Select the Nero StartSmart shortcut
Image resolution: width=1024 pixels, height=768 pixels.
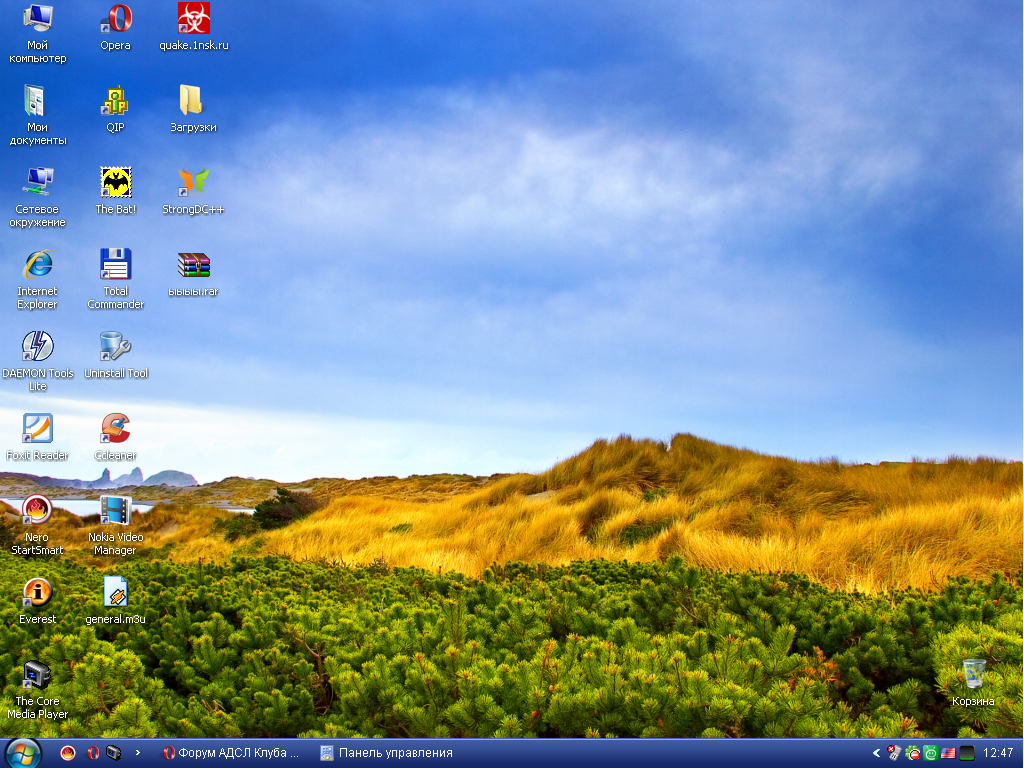pos(37,511)
